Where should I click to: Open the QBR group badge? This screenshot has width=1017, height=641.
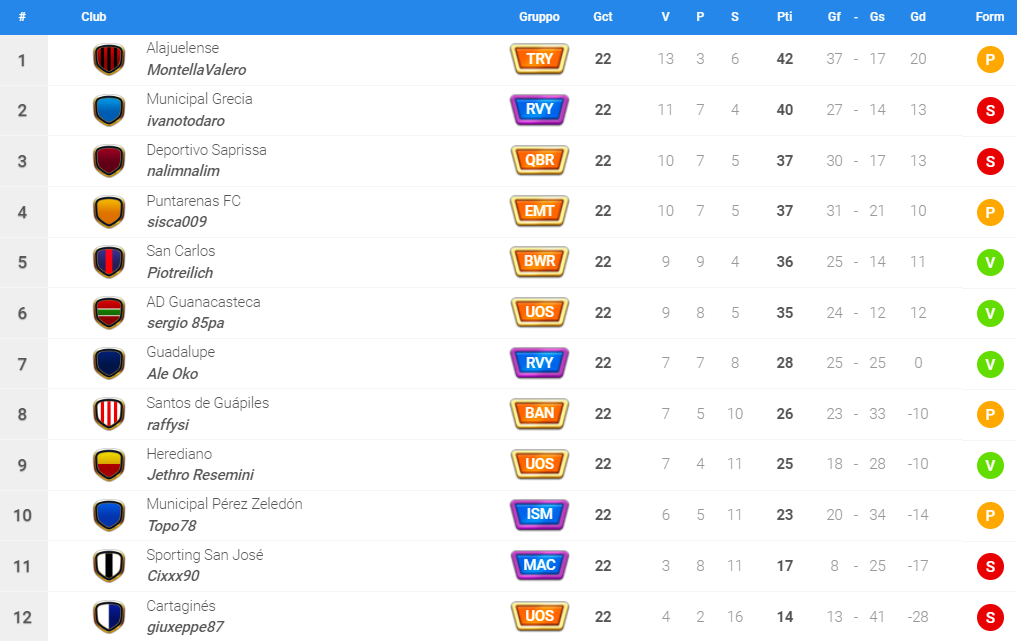(x=540, y=160)
